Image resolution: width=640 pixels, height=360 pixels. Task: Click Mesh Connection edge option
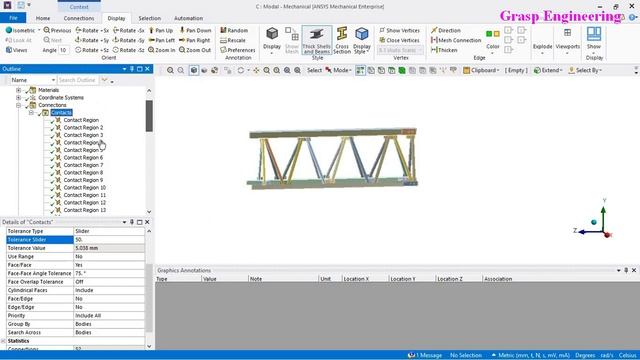[456, 40]
